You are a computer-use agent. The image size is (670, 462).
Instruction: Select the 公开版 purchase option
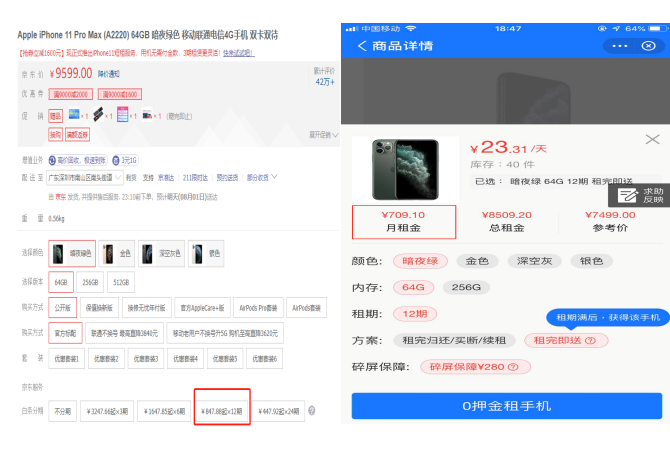[62, 308]
